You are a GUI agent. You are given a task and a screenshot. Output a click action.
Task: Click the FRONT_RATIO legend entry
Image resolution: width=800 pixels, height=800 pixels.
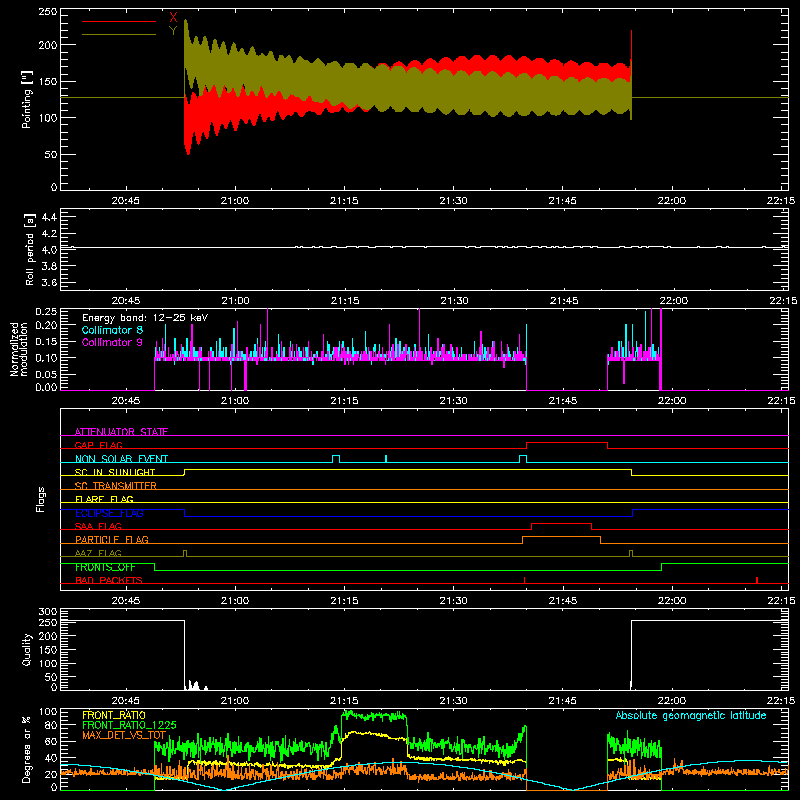point(114,715)
